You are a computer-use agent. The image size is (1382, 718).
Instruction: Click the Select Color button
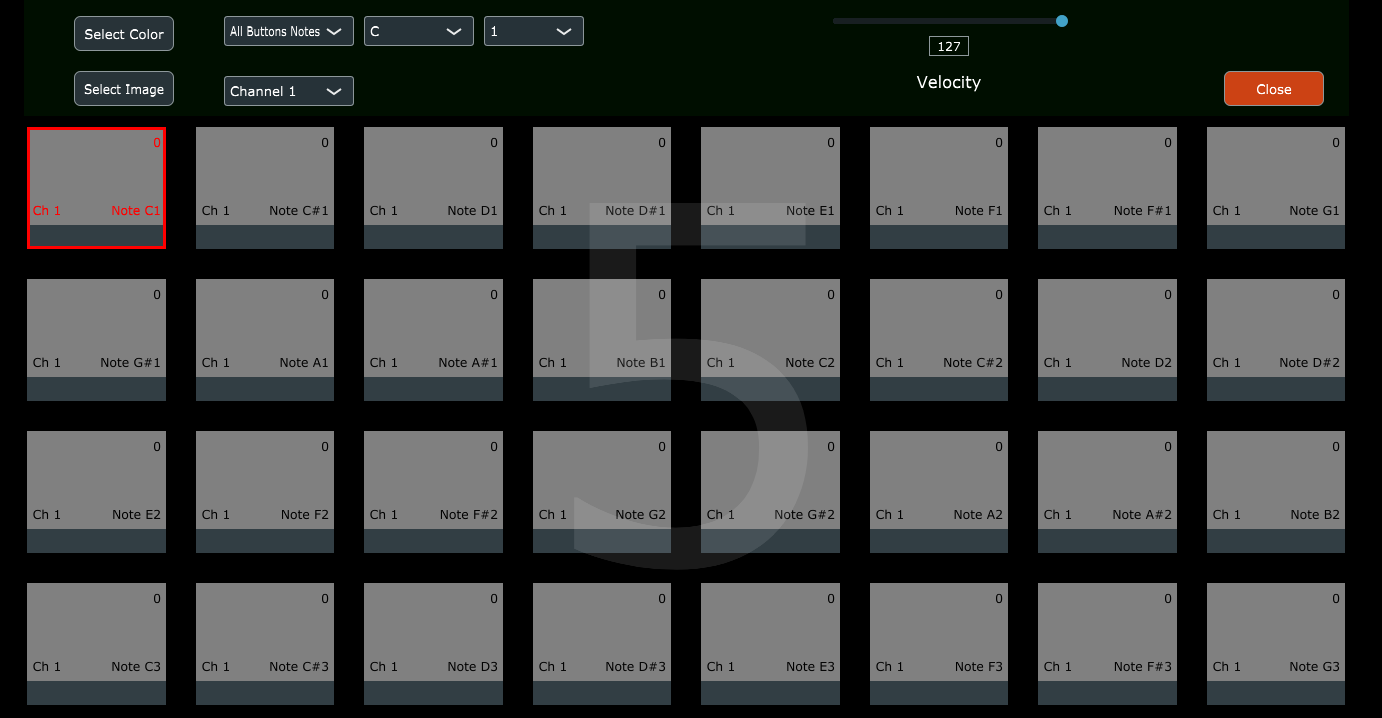tap(124, 34)
